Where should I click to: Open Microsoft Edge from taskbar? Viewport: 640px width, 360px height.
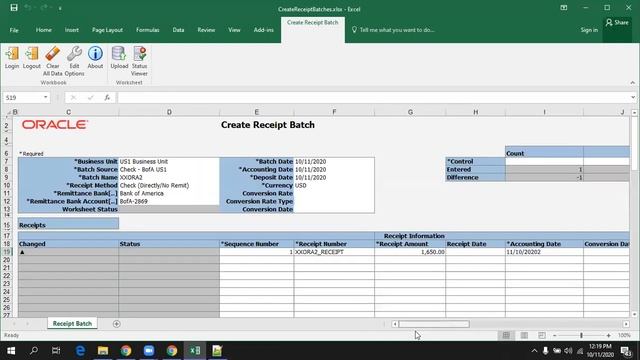click(80, 351)
